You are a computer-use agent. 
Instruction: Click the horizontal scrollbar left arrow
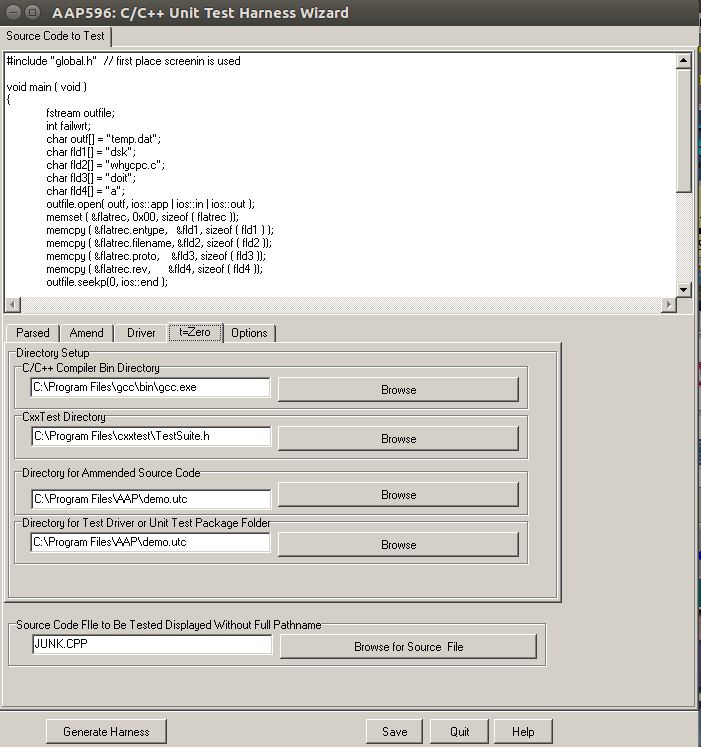13,305
